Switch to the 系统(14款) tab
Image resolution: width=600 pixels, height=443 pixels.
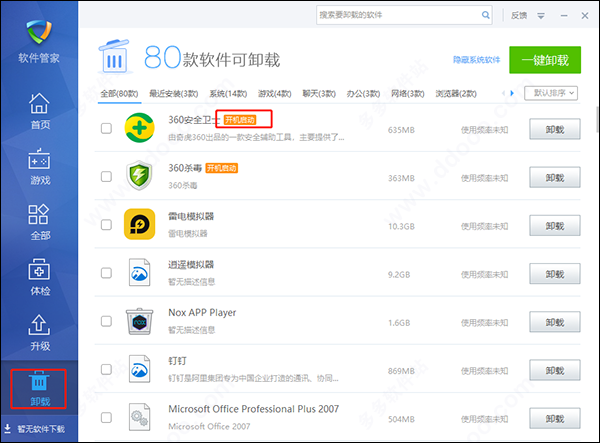pos(228,94)
